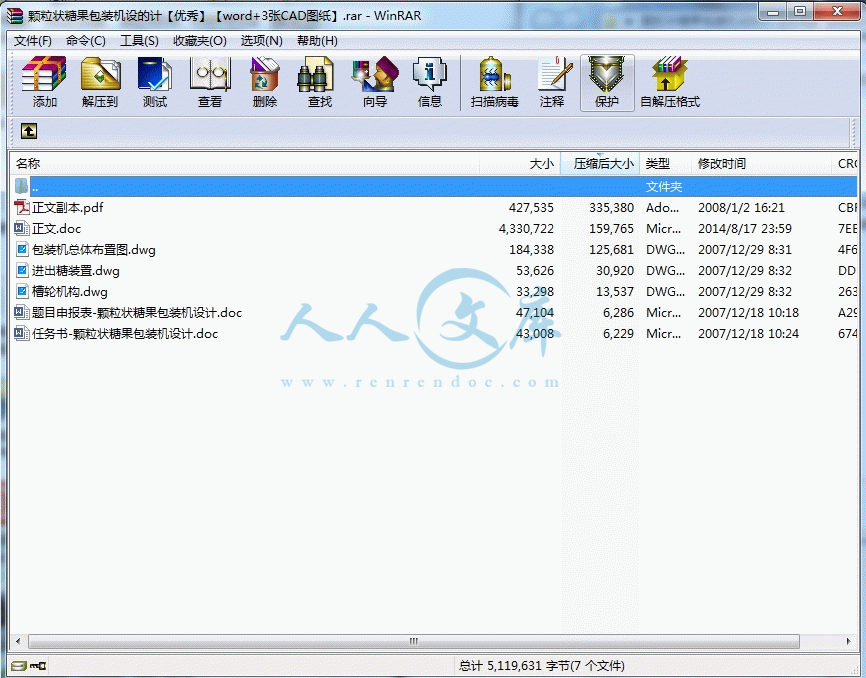The width and height of the screenshot is (866, 678).
Task: Click status bar total 5,119,631 字节
Action: tap(541, 666)
